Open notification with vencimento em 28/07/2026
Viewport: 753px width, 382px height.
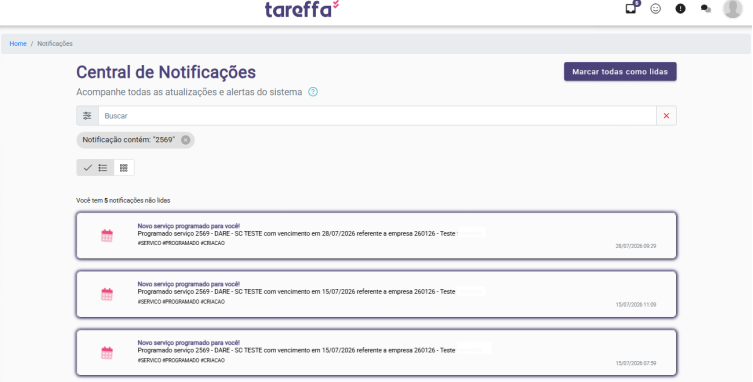tap(376, 235)
